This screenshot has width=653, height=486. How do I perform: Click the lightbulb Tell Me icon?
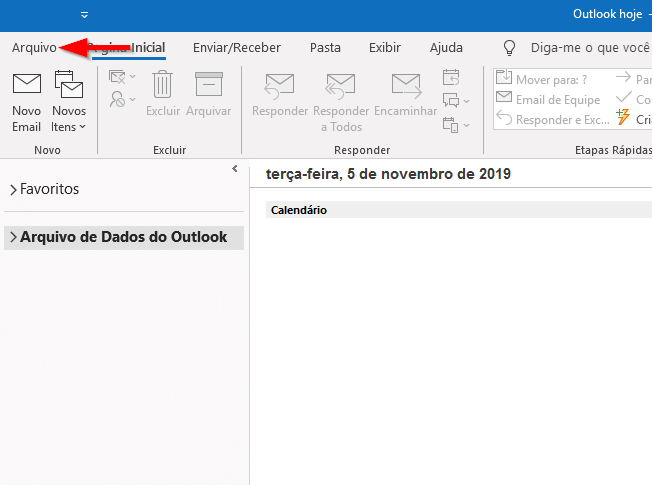tap(509, 48)
